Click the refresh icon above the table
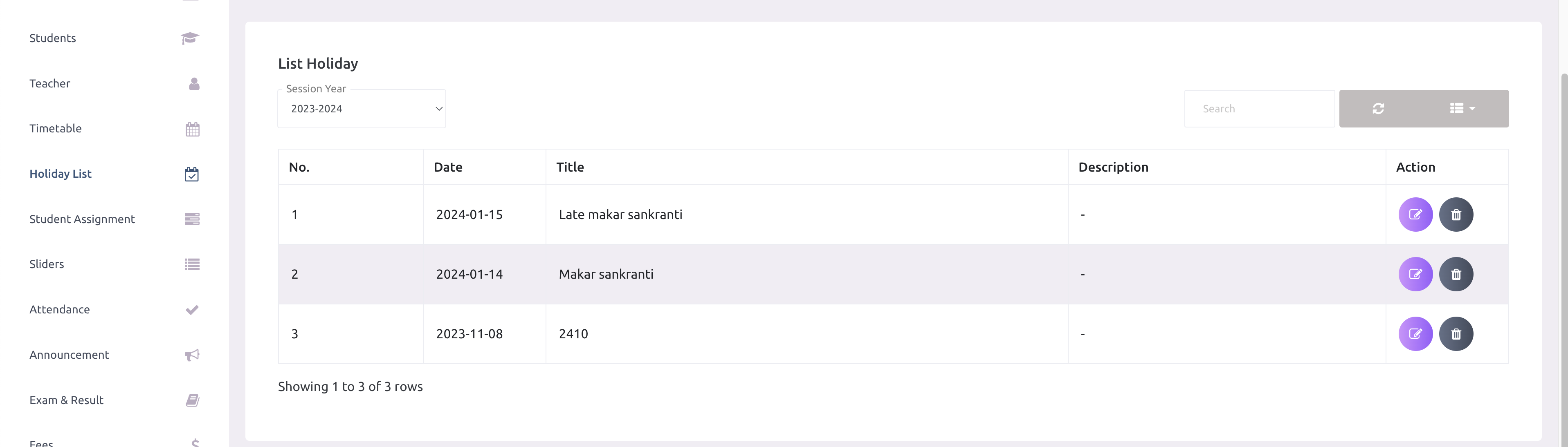1568x447 pixels. pos(1379,108)
